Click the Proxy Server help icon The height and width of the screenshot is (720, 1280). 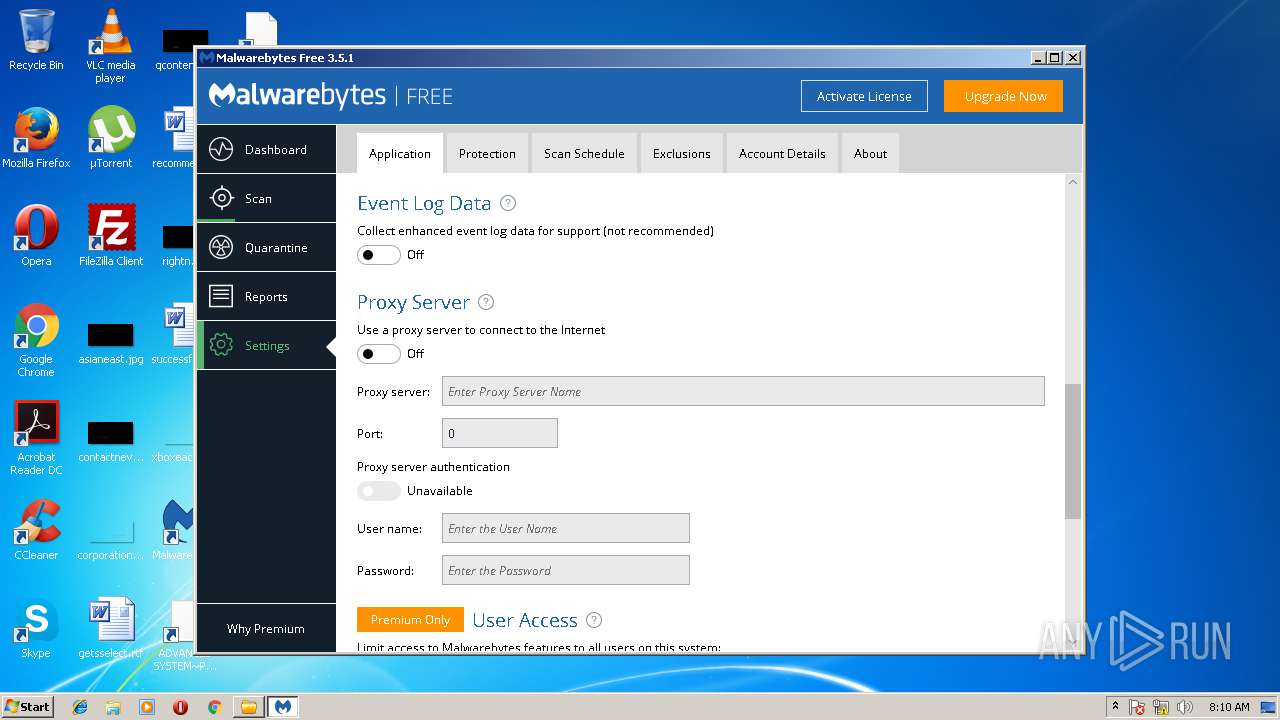(x=486, y=302)
